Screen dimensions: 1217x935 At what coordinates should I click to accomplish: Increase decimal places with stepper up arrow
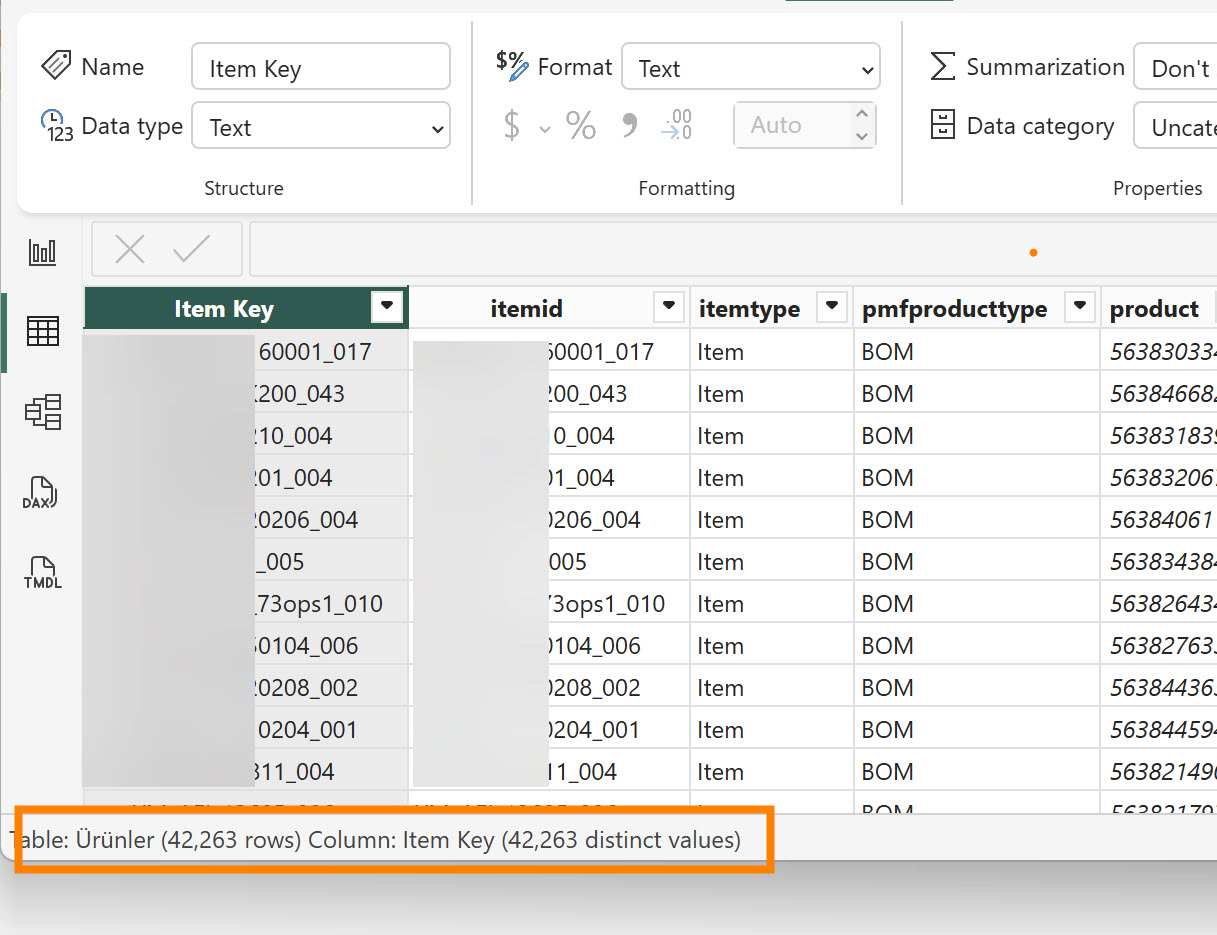[862, 115]
